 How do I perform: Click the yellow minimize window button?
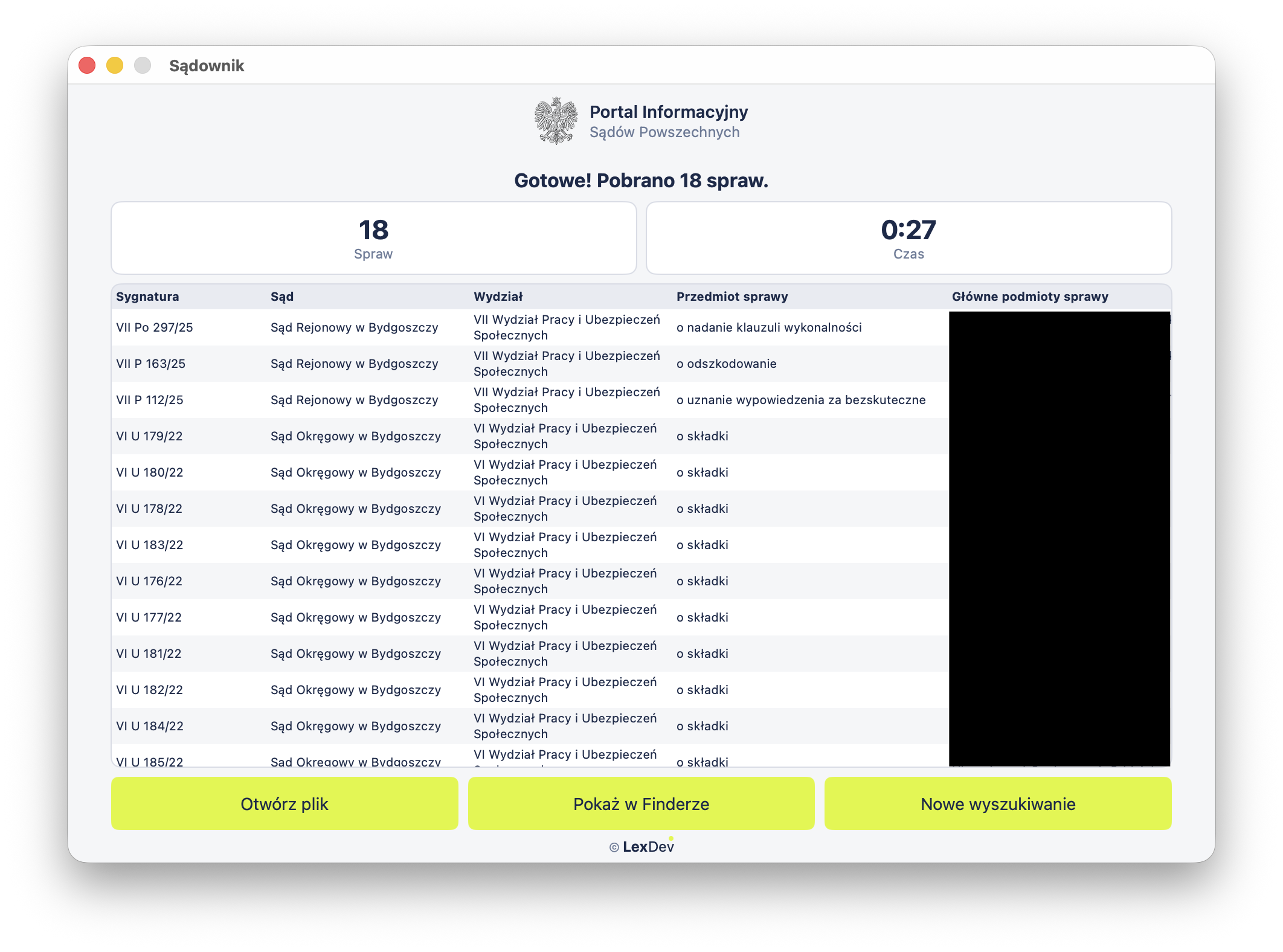(x=115, y=65)
